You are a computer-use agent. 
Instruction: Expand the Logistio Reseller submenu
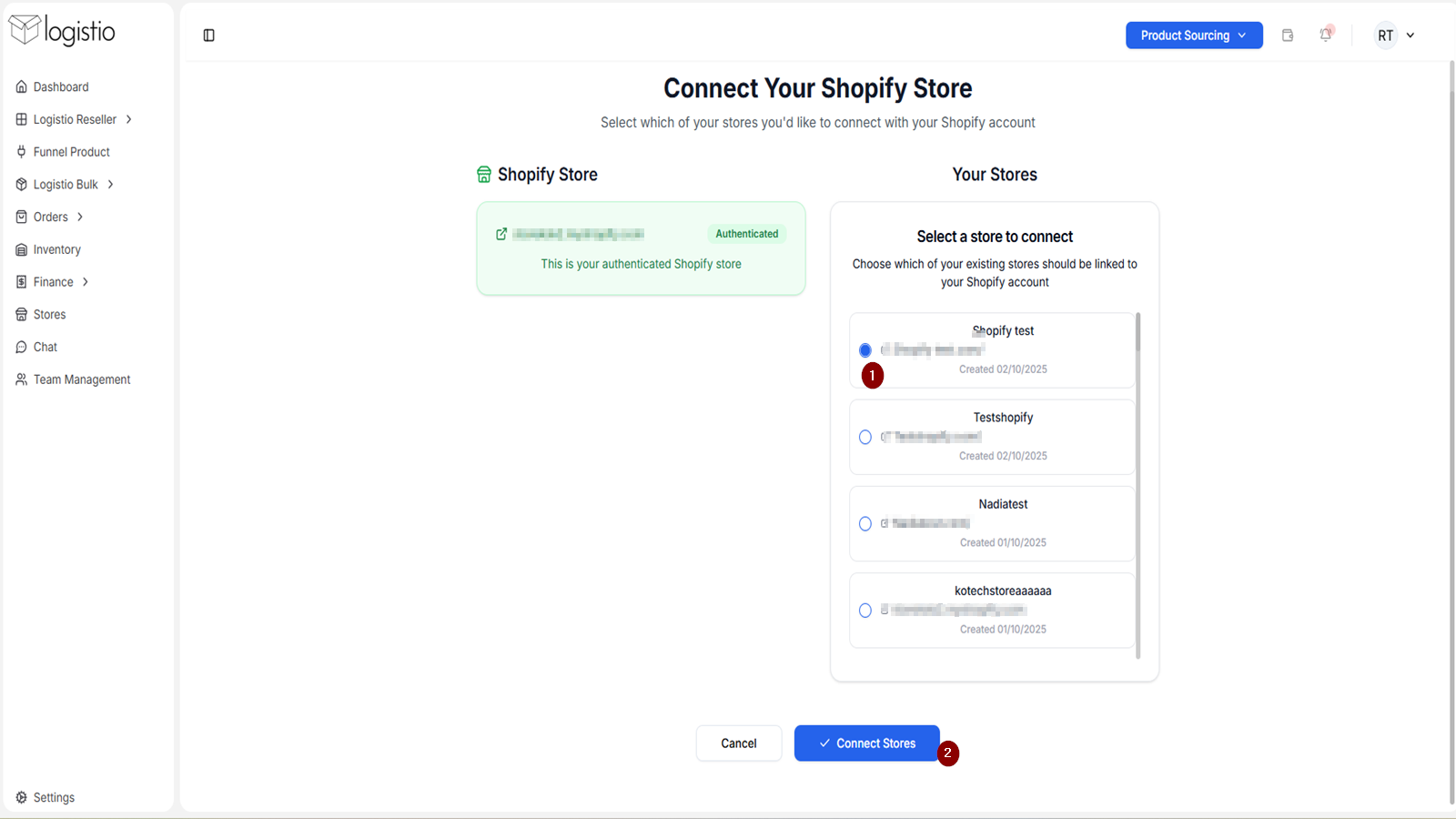pyautogui.click(x=129, y=119)
